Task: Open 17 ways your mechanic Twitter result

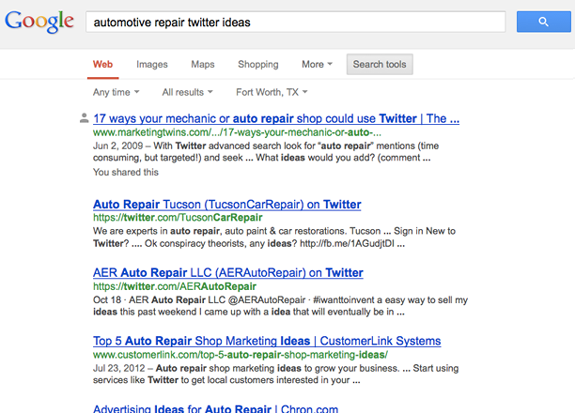Action: 276,118
